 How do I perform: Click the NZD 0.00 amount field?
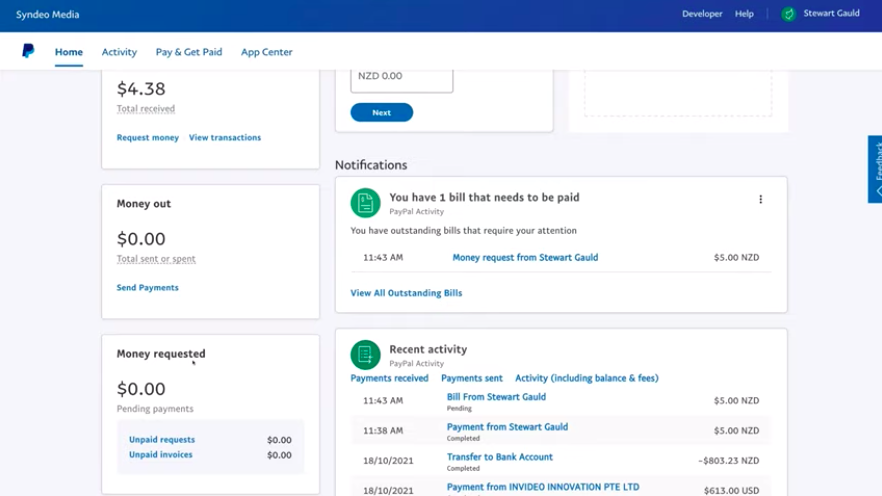point(402,79)
